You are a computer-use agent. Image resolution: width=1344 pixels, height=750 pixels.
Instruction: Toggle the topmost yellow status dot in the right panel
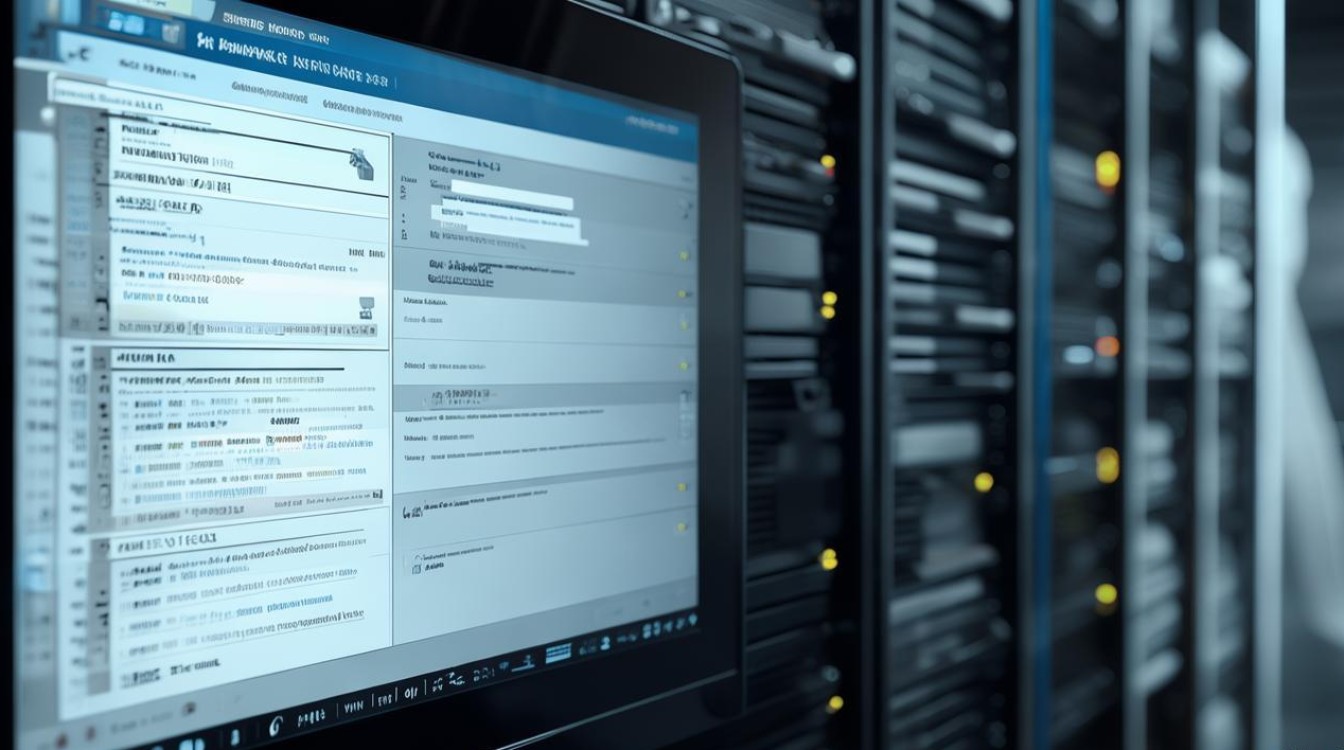click(684, 255)
